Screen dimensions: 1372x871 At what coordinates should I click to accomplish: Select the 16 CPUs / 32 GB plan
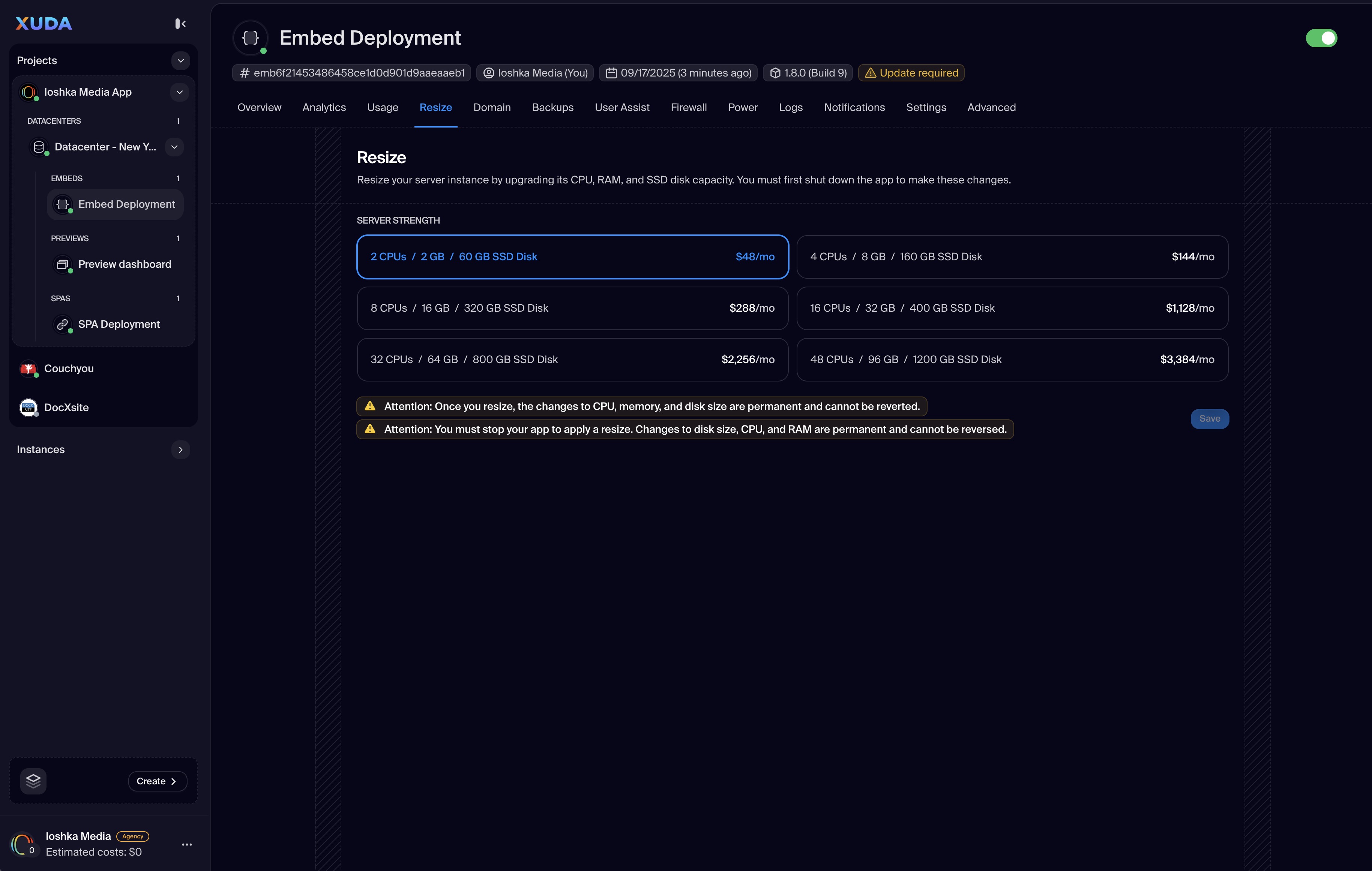tap(1012, 308)
